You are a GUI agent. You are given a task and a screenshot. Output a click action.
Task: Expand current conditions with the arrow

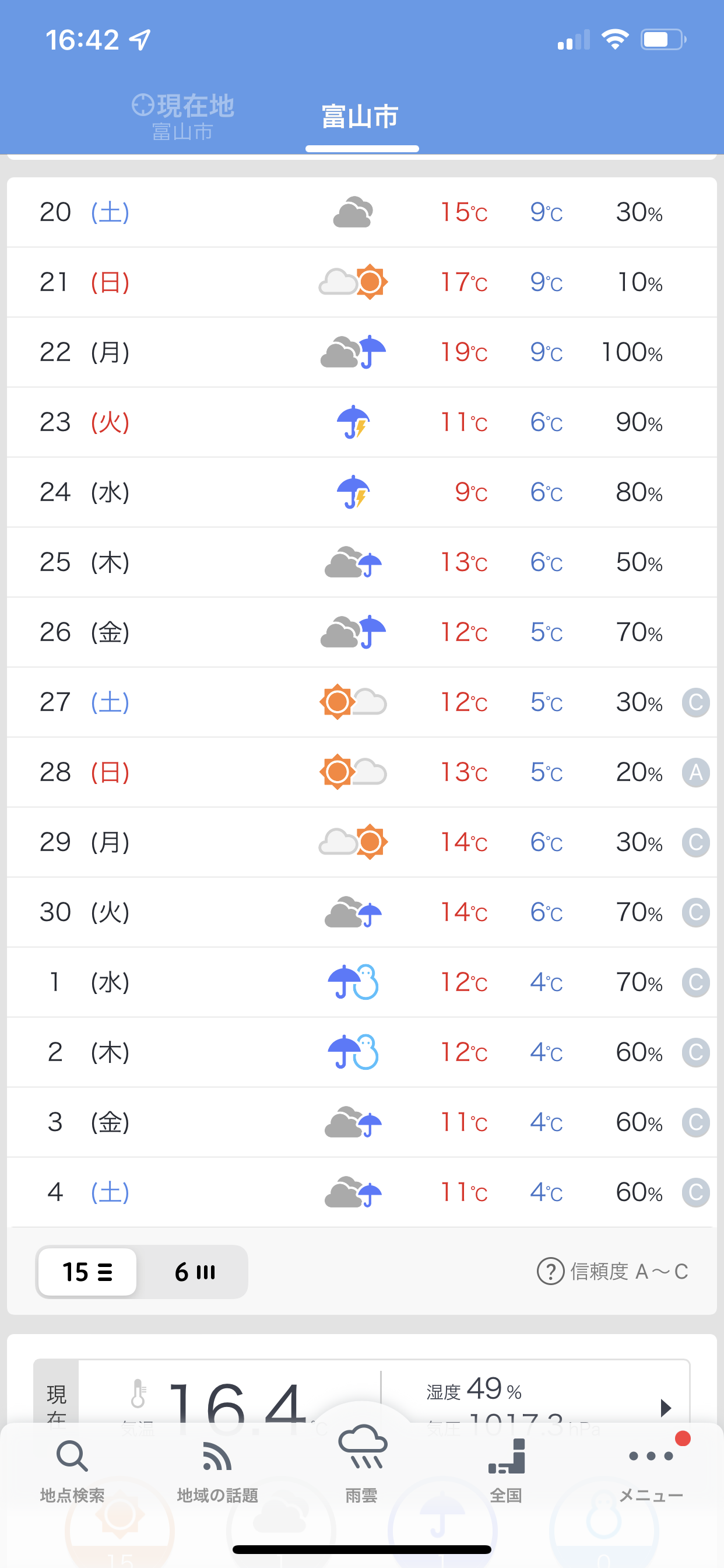666,1408
